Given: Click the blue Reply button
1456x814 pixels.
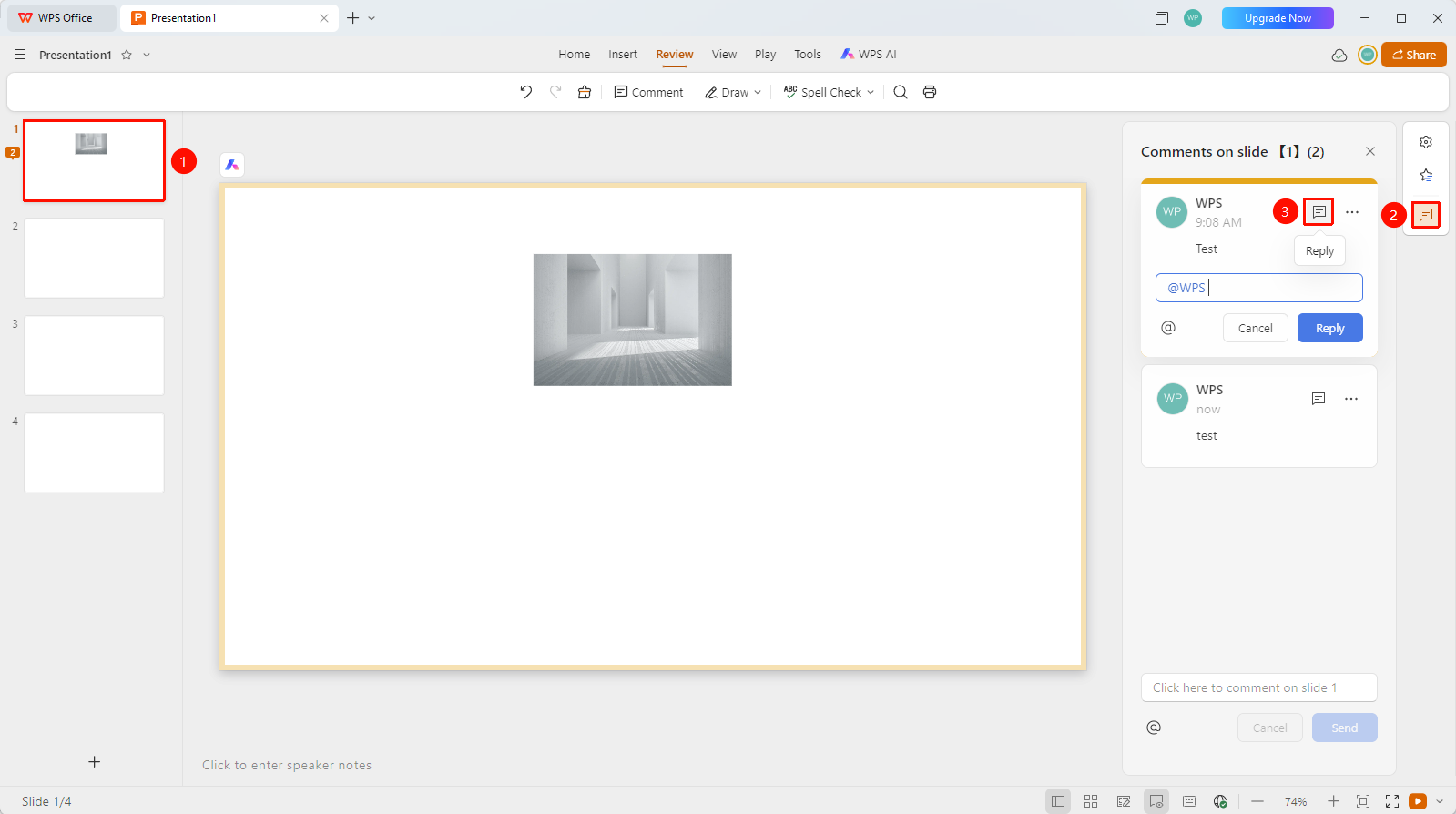Looking at the screenshot, I should [x=1329, y=328].
